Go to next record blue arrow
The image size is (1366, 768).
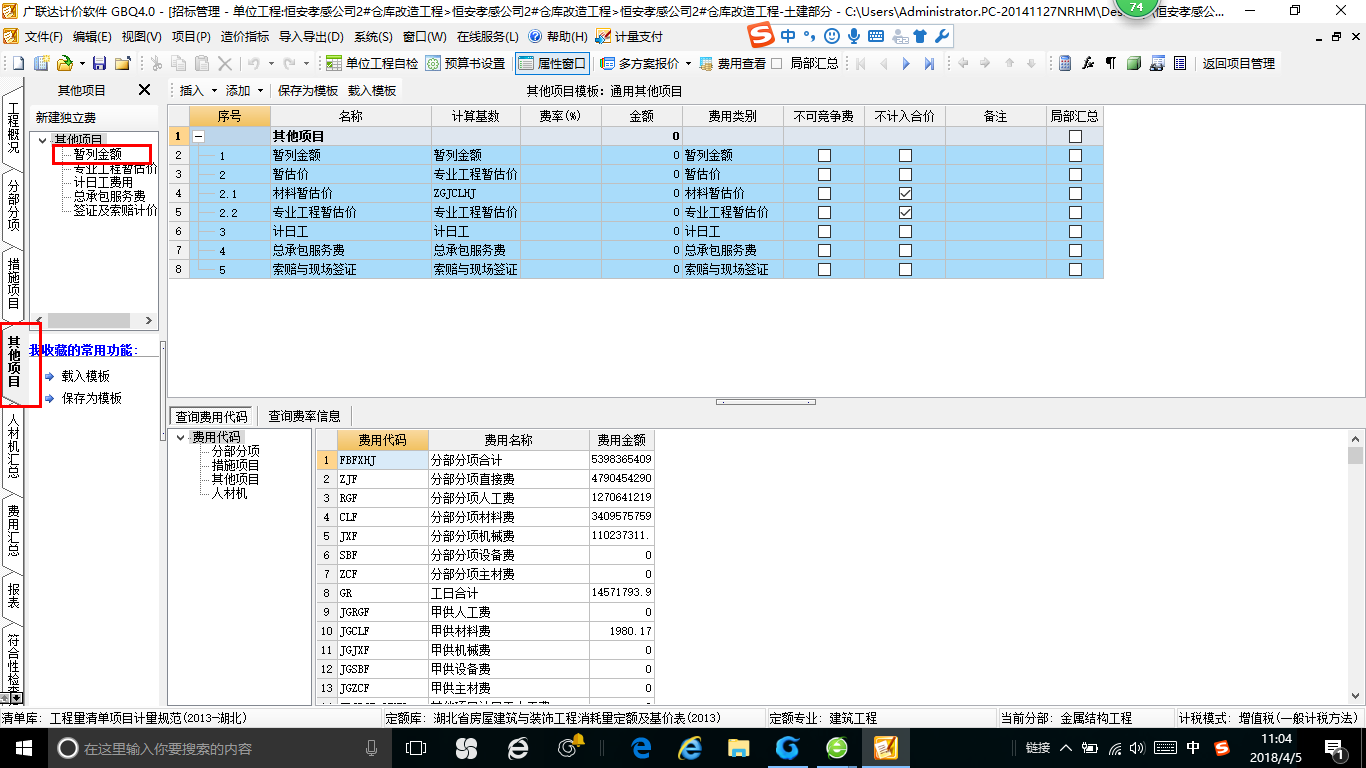[x=907, y=63]
